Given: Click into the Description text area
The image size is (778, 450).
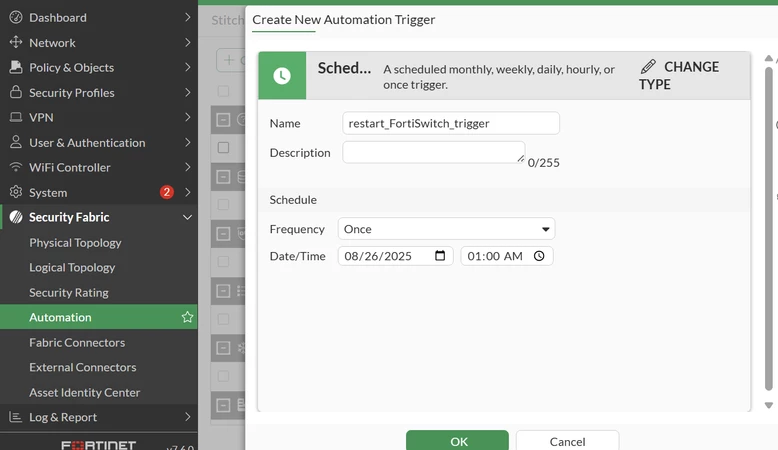Looking at the screenshot, I should [434, 152].
